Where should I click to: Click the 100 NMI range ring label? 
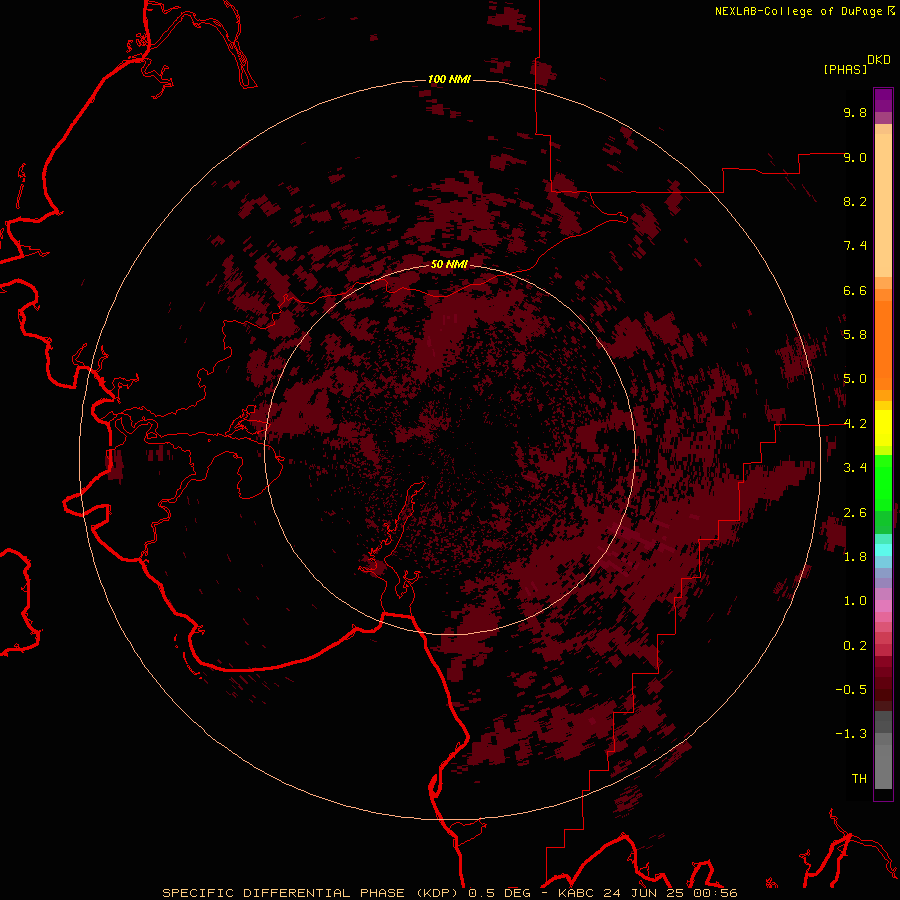coord(449,79)
